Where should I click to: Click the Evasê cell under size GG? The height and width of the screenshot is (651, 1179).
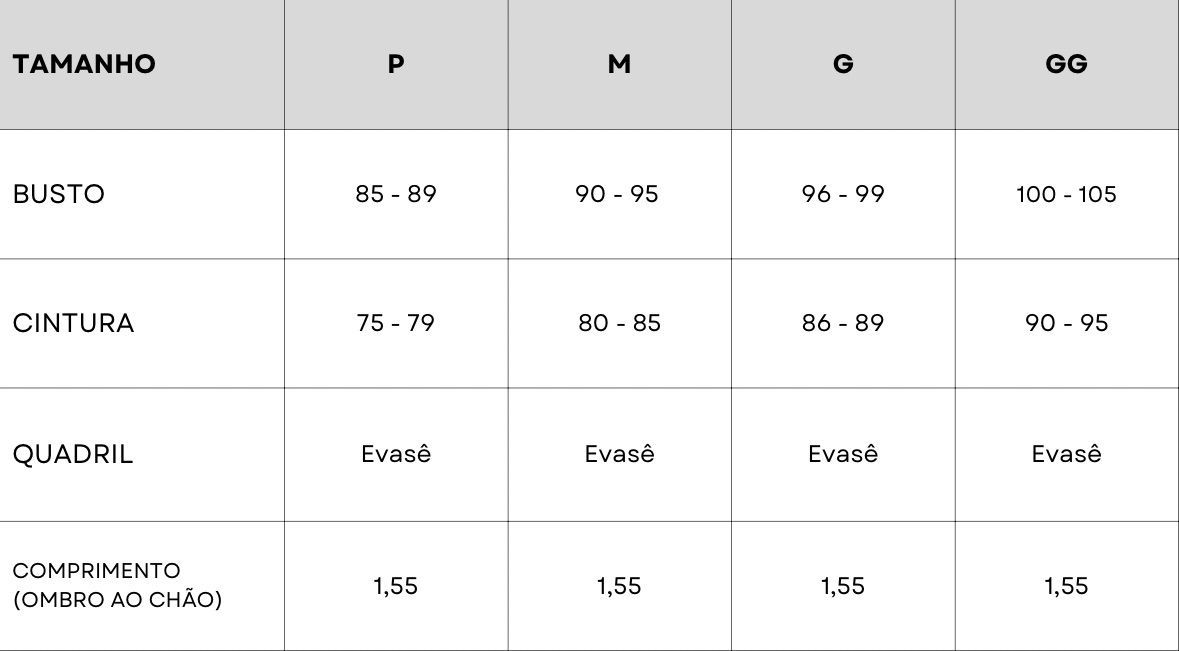click(x=1066, y=453)
